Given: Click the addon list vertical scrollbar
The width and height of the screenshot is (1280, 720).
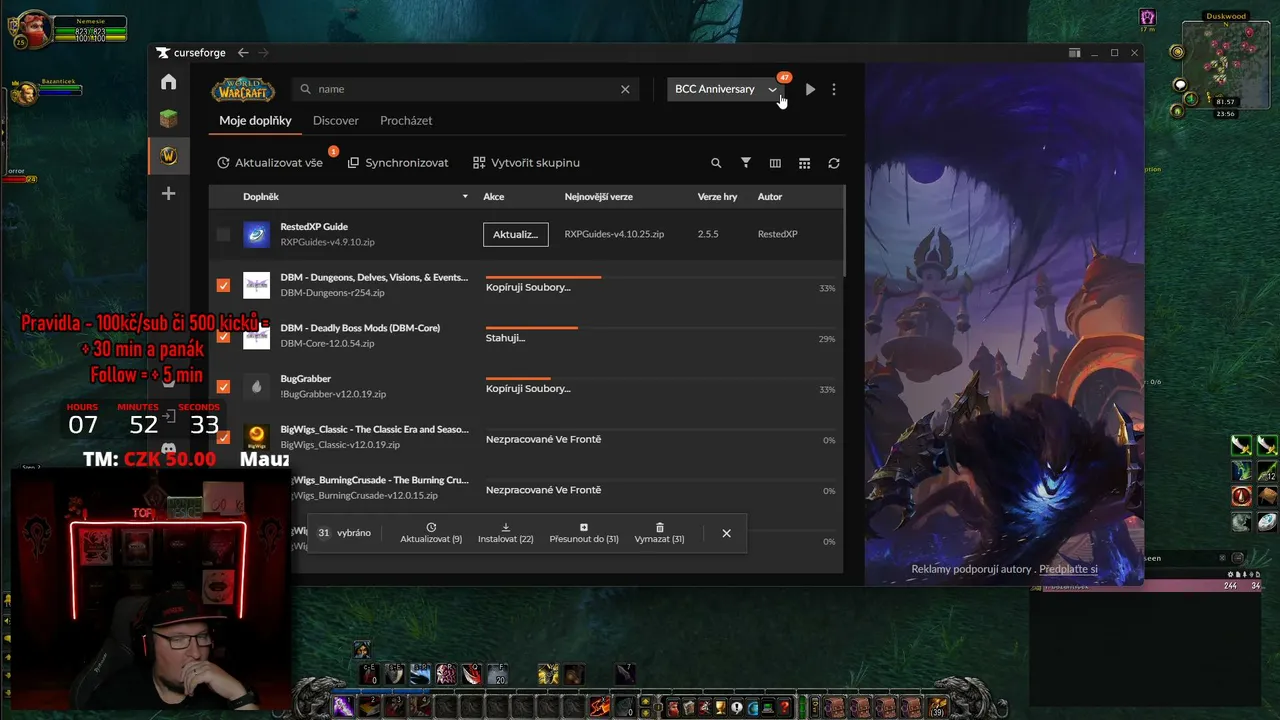Looking at the screenshot, I should [x=845, y=230].
